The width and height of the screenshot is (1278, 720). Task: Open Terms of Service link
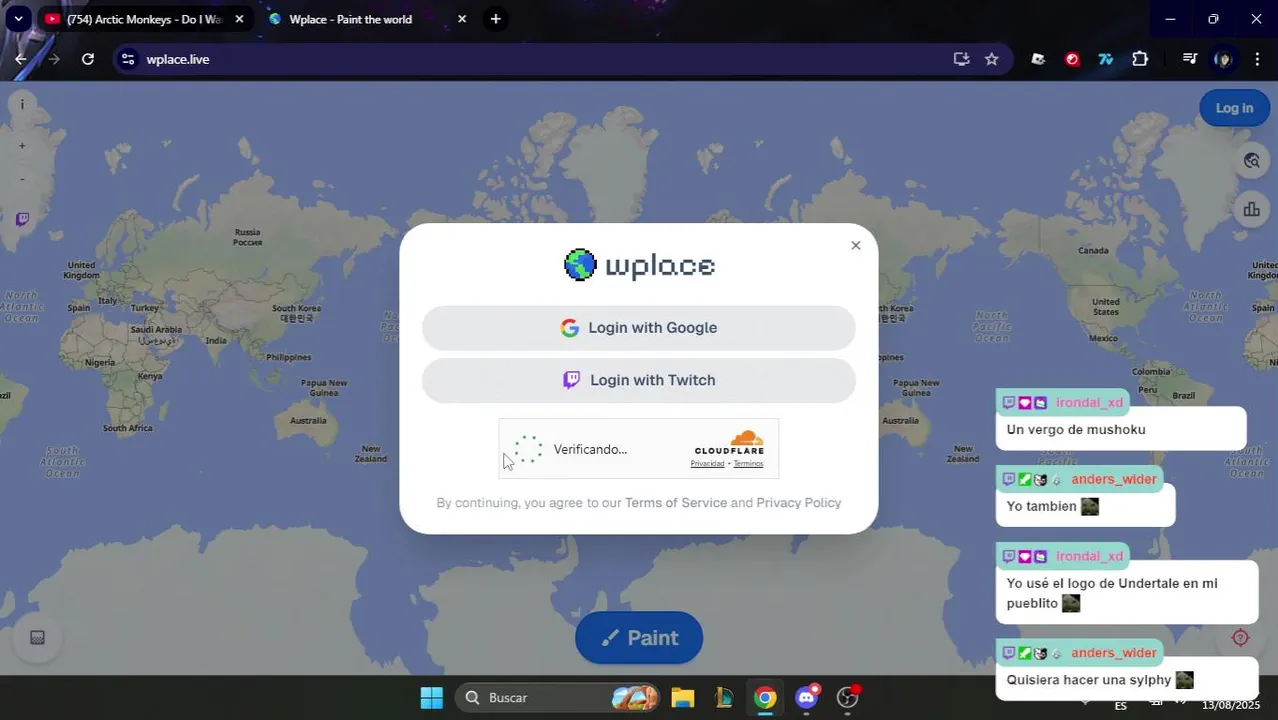click(676, 503)
